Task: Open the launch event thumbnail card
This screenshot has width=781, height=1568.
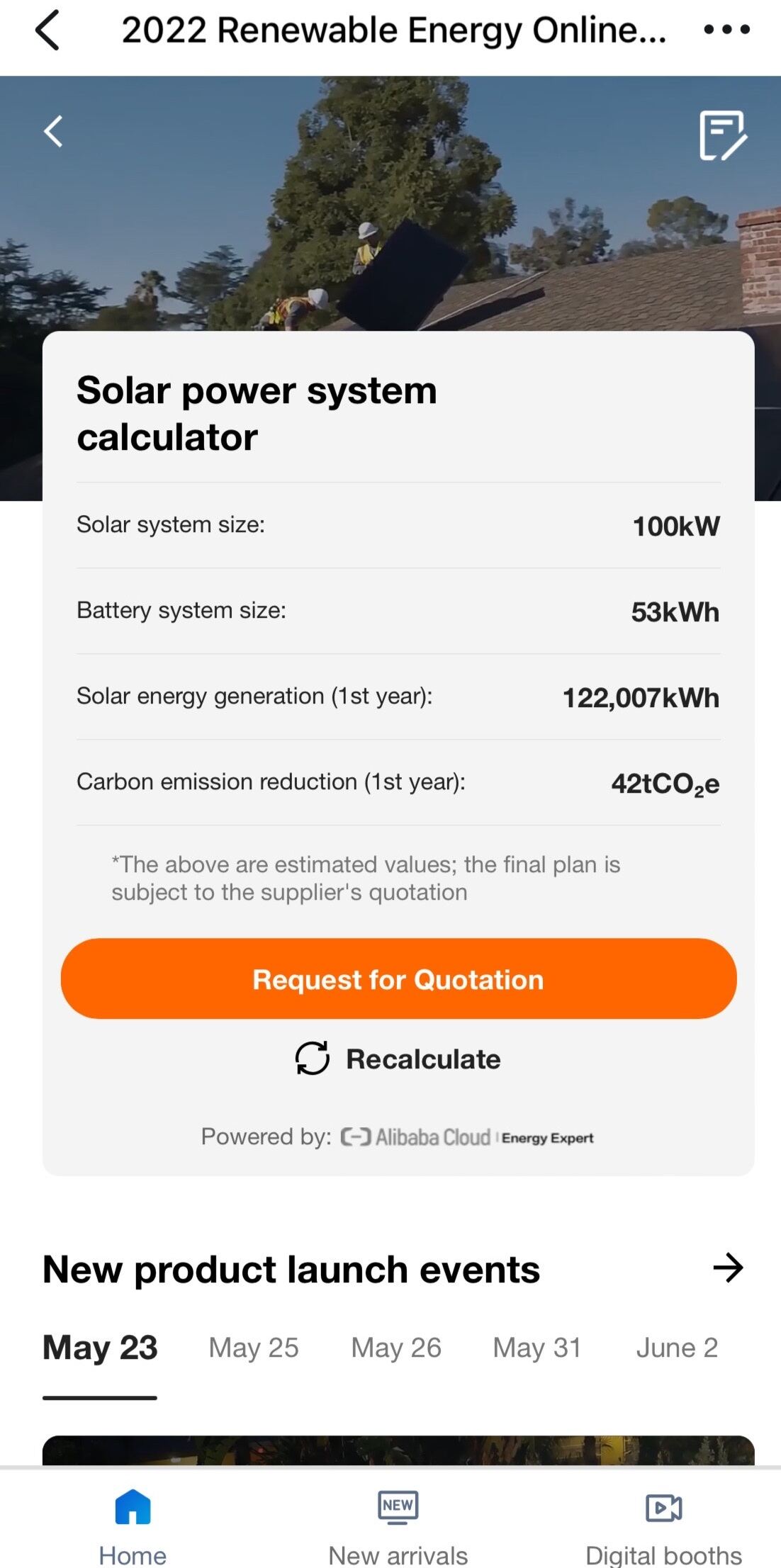Action: [x=398, y=1450]
